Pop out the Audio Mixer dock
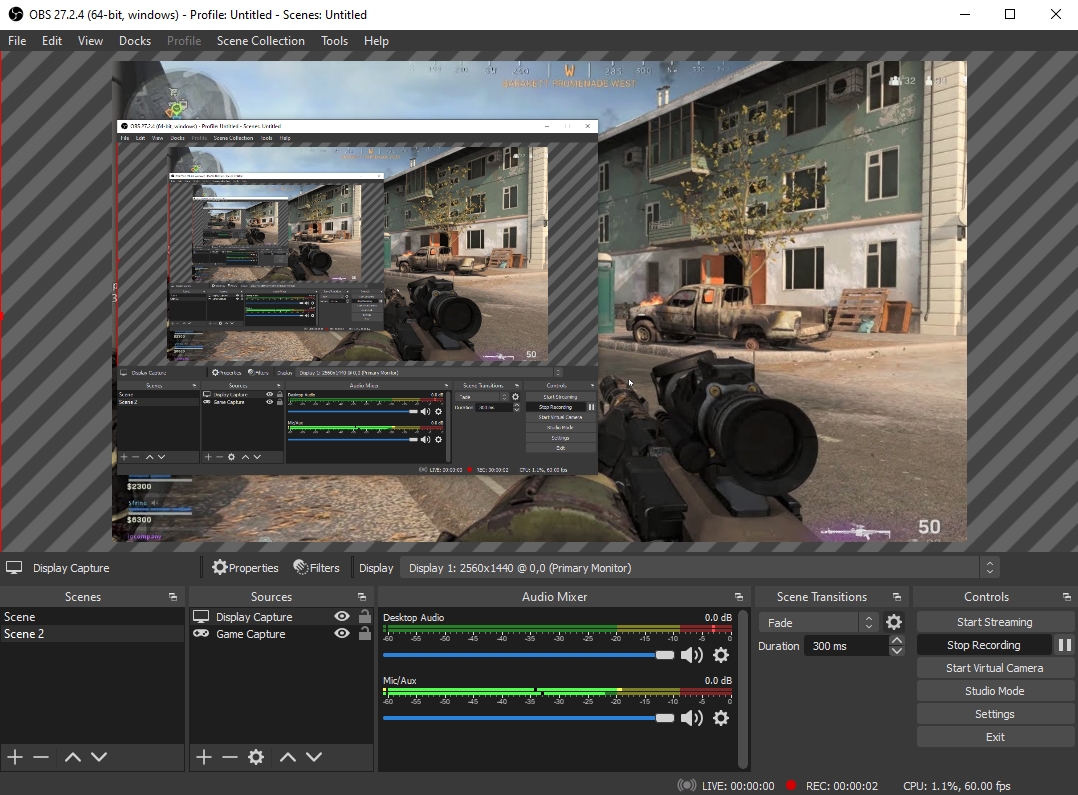The image size is (1078, 795). 739,597
